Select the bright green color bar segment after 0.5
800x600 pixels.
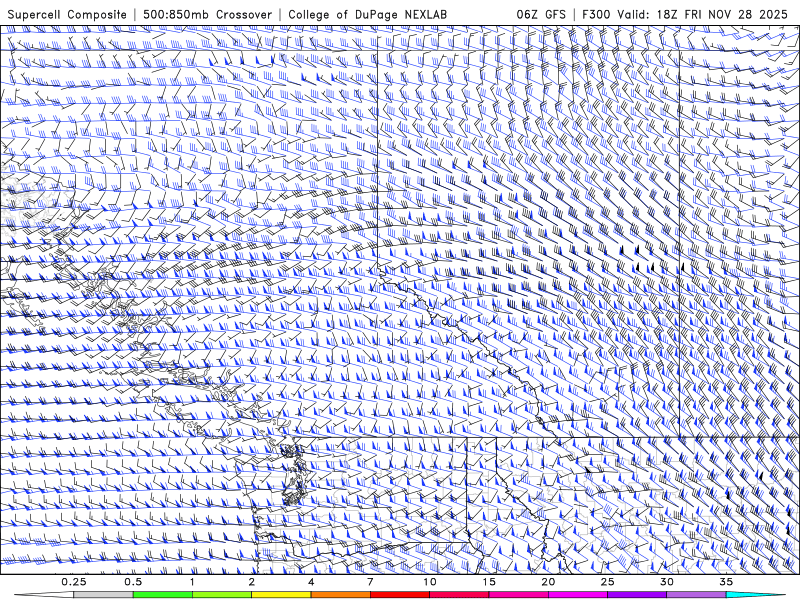[x=163, y=595]
